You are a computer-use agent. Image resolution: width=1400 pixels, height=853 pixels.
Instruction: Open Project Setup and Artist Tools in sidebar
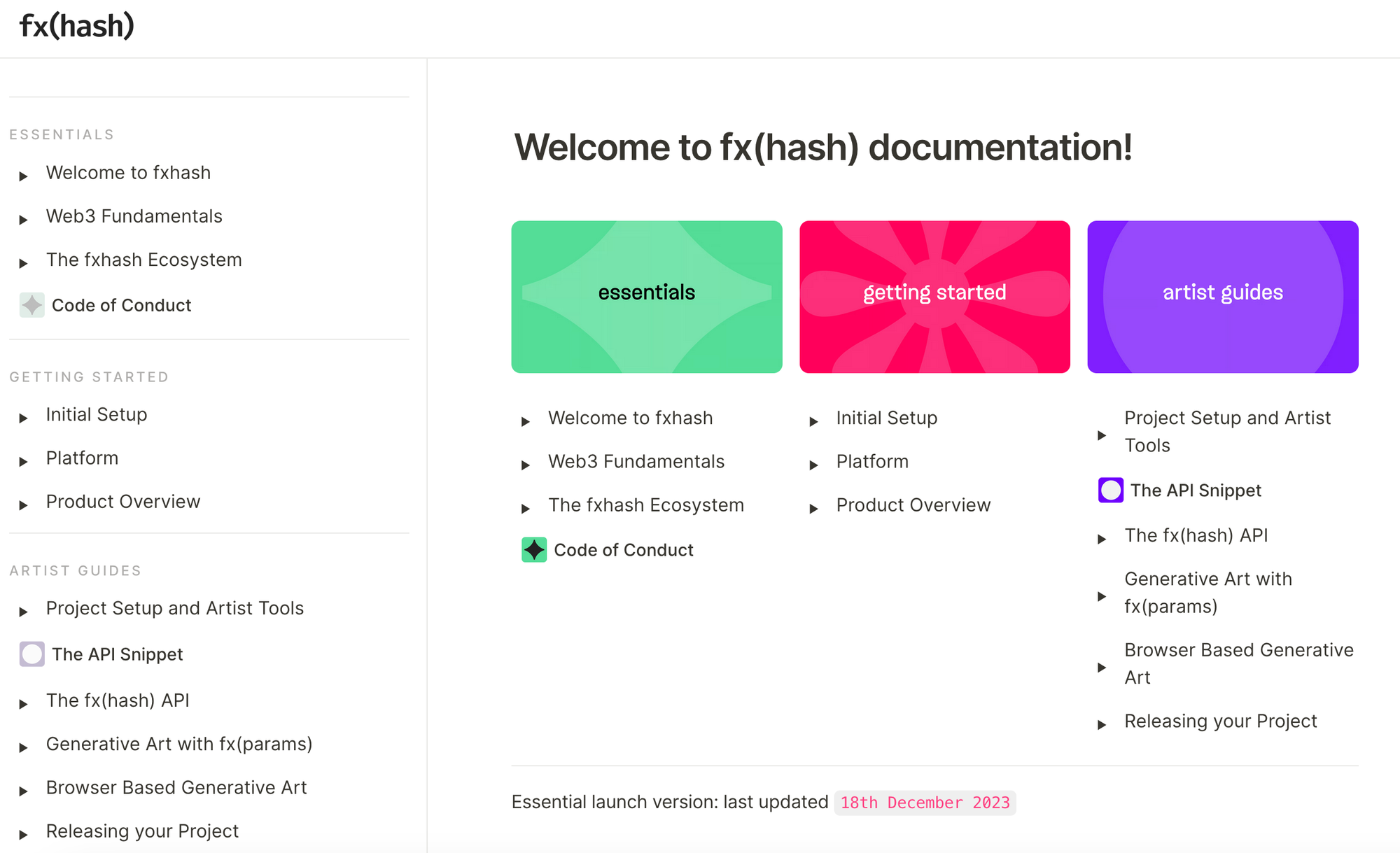(175, 608)
